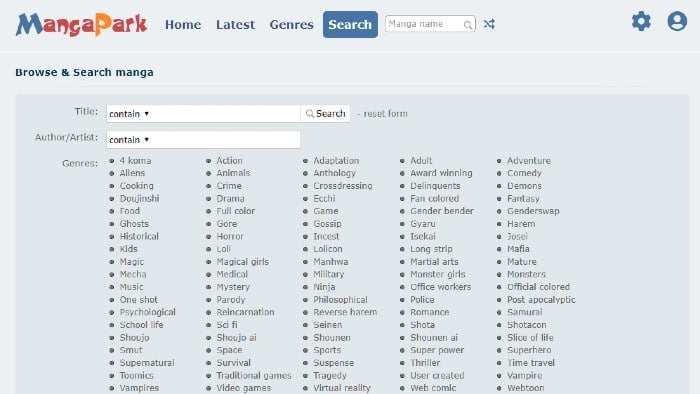Click the Manga name search field
The image size is (700, 394).
425,24
